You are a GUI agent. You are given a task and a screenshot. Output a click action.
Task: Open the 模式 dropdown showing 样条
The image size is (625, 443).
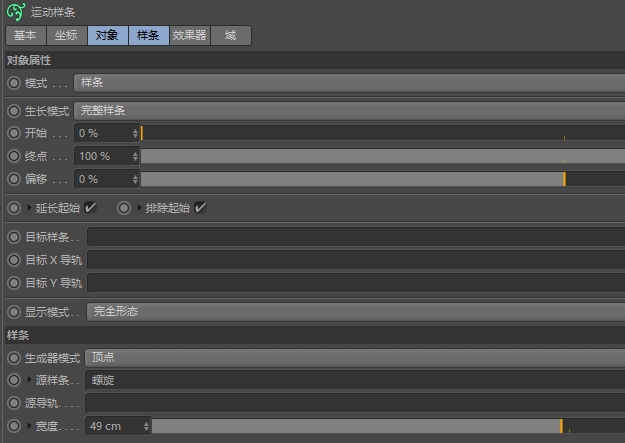click(348, 83)
